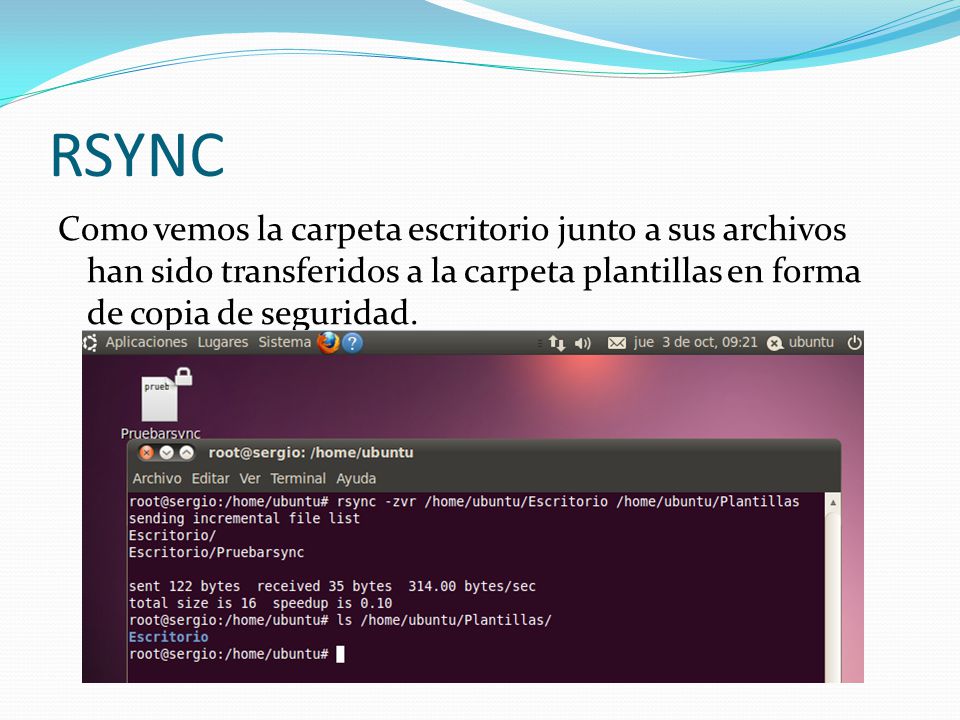Click the 'sending incremental file list' line
960x720 pixels.
[x=244, y=519]
